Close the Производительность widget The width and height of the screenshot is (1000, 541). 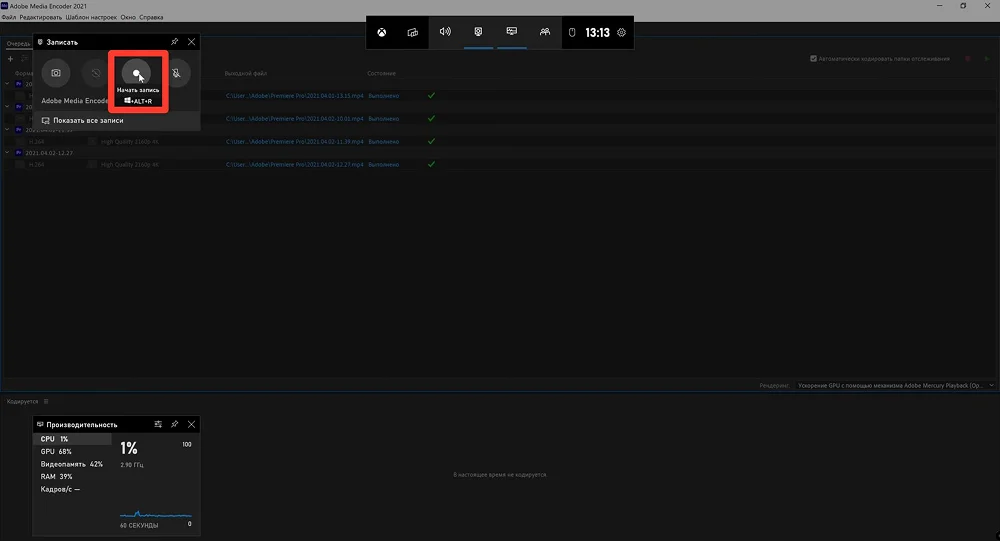click(x=192, y=425)
